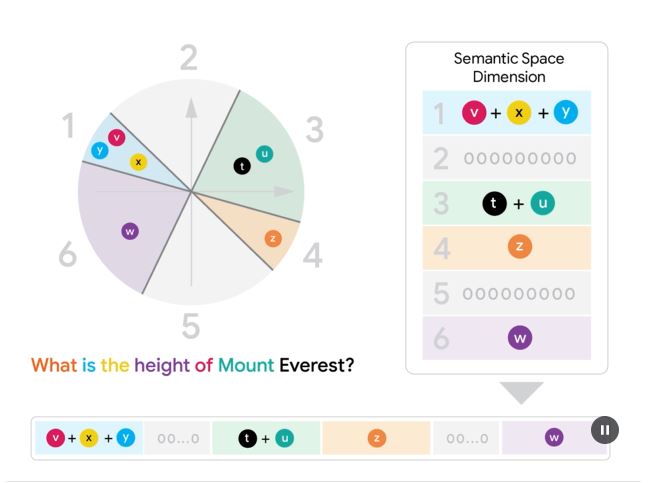Click the word height in the question
The height and width of the screenshot is (483, 667).
pos(162,366)
